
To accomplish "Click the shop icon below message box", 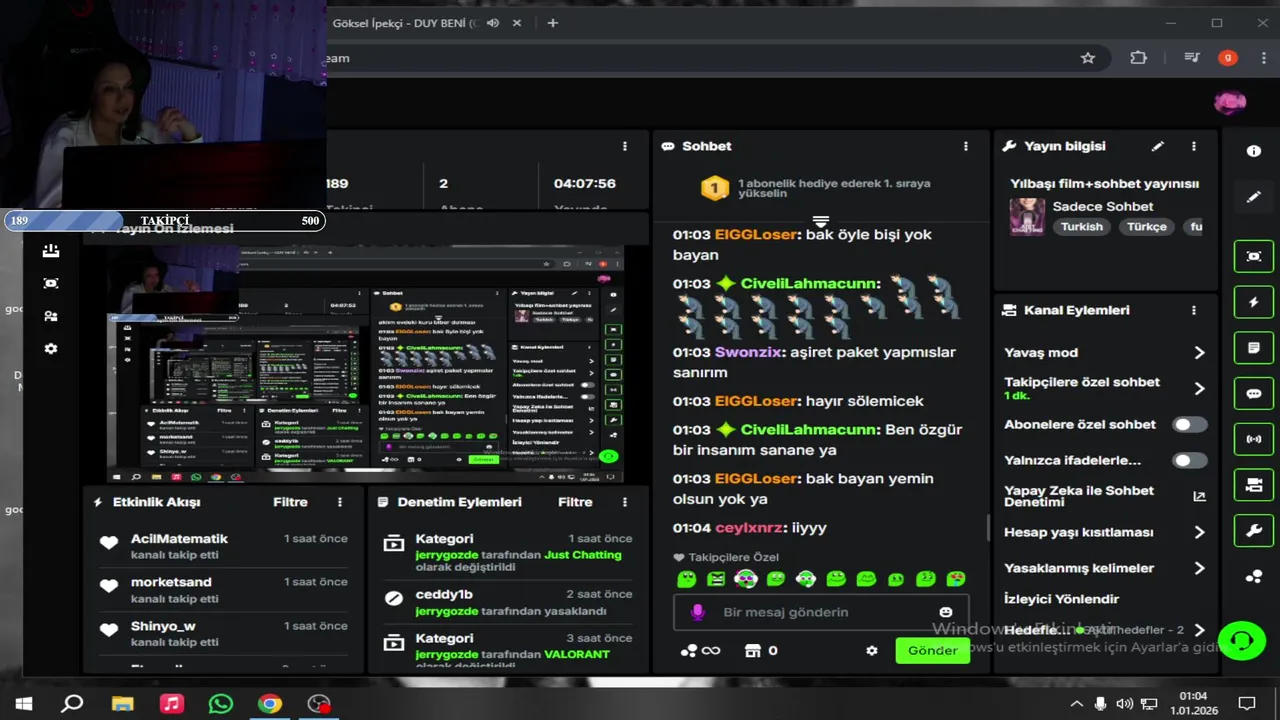I will point(753,651).
